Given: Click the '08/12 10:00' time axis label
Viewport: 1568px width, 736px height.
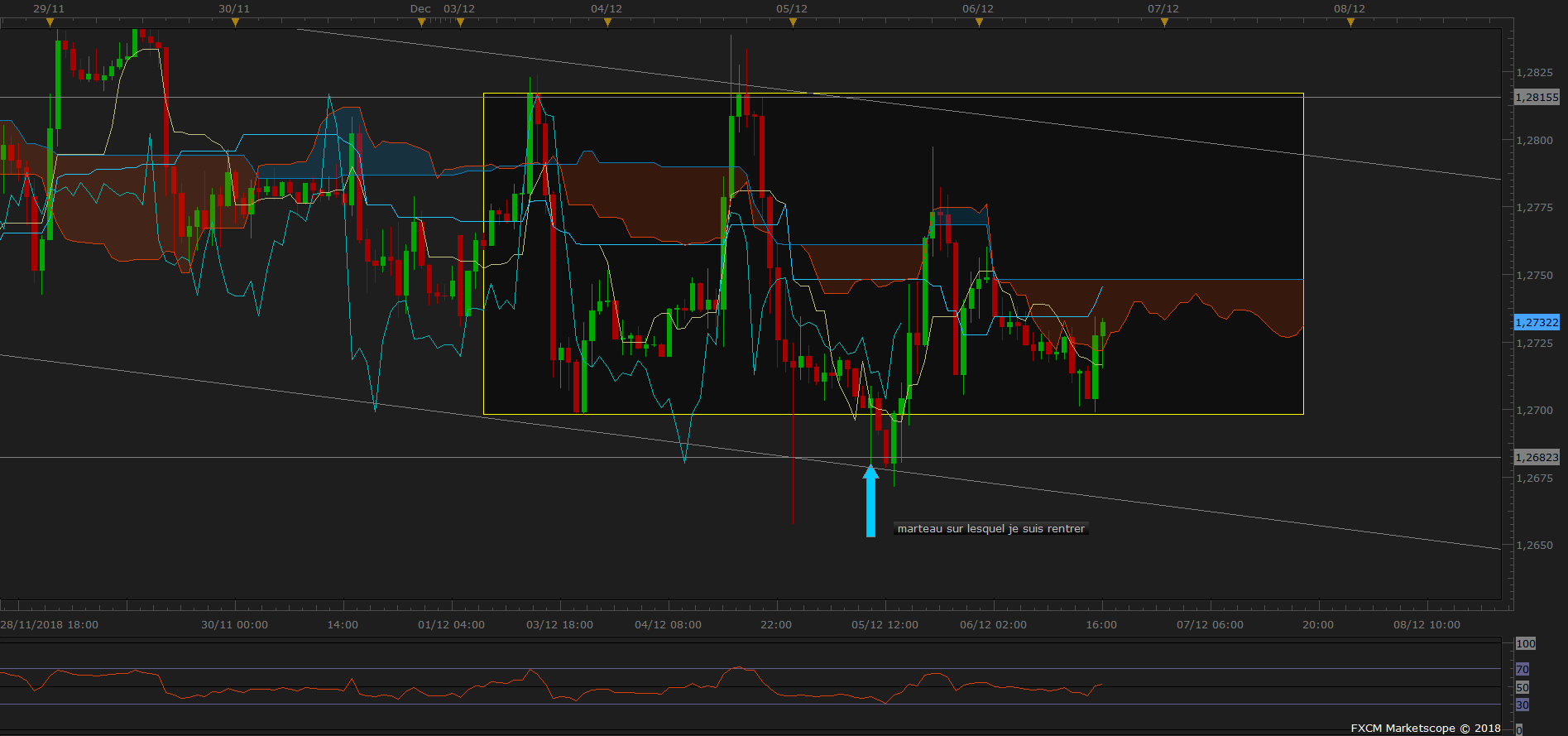Looking at the screenshot, I should point(1427,625).
